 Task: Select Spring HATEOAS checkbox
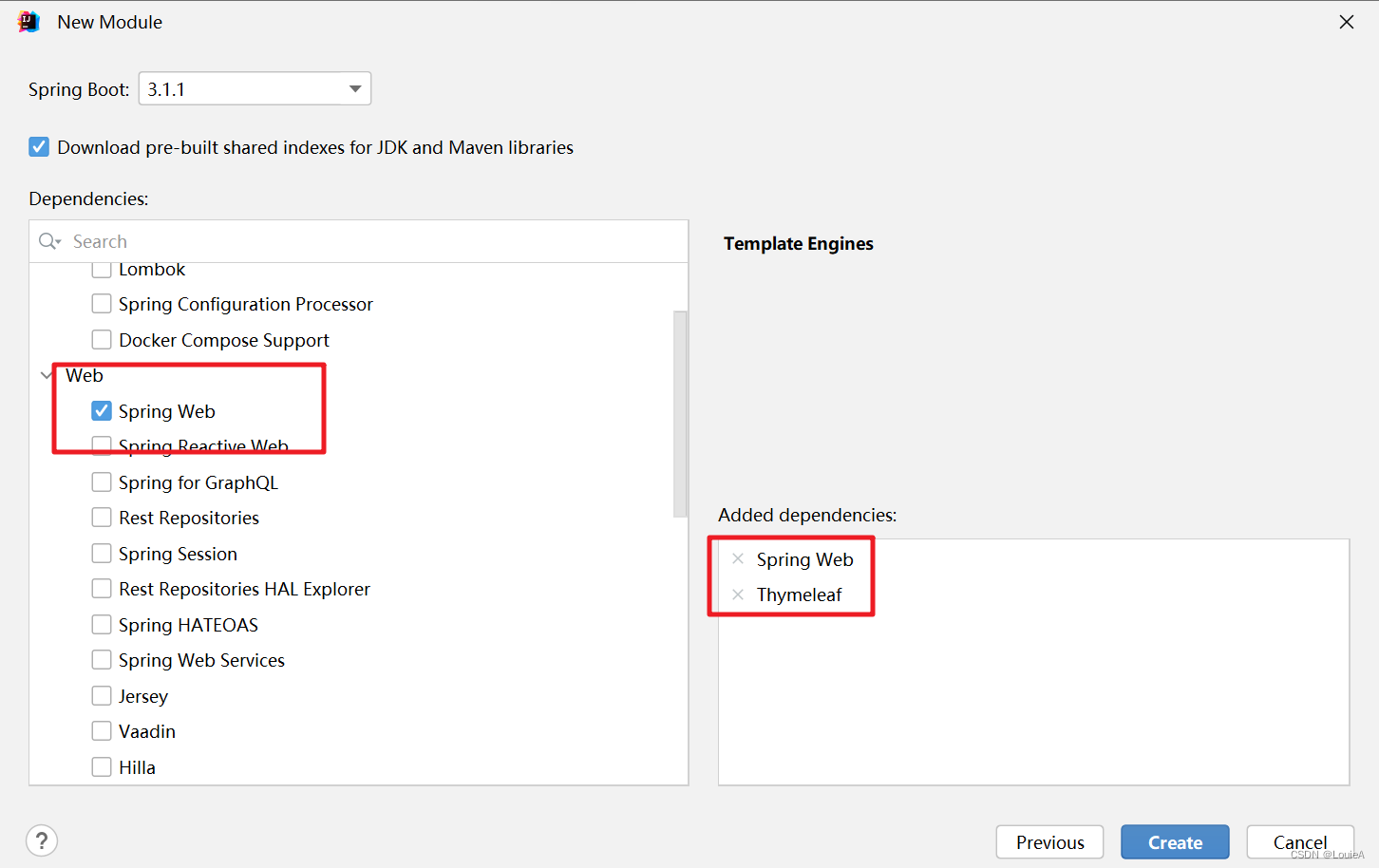pos(102,624)
